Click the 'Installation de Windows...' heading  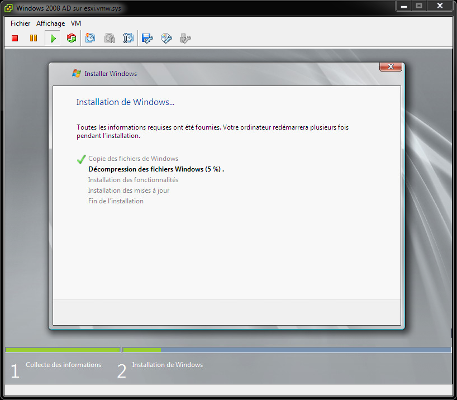tap(125, 102)
